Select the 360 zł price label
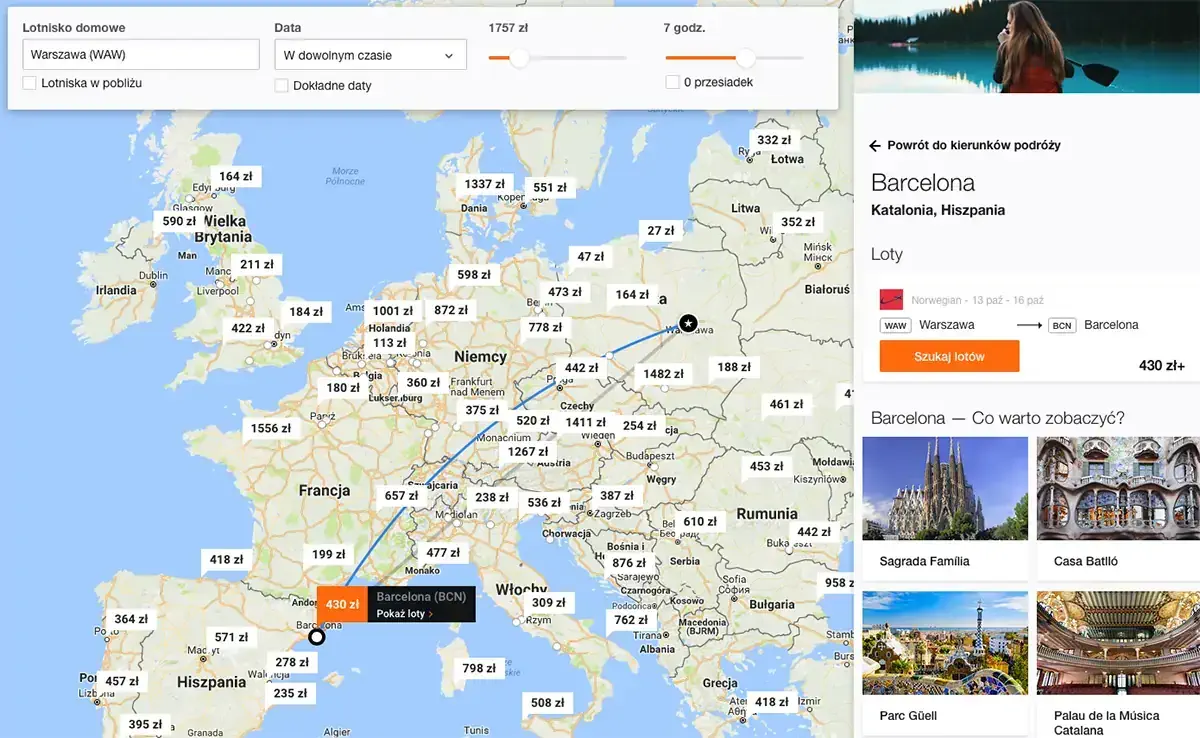 point(424,383)
